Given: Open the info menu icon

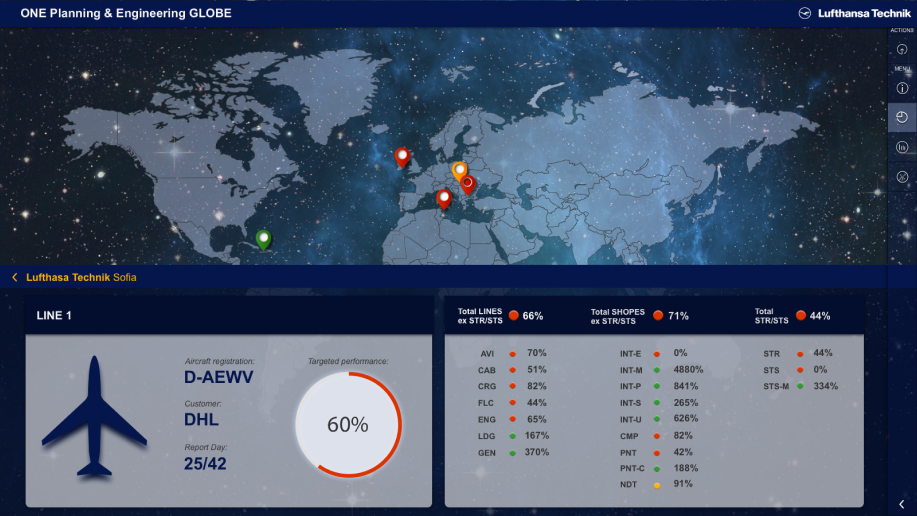Looking at the screenshot, I should (902, 88).
